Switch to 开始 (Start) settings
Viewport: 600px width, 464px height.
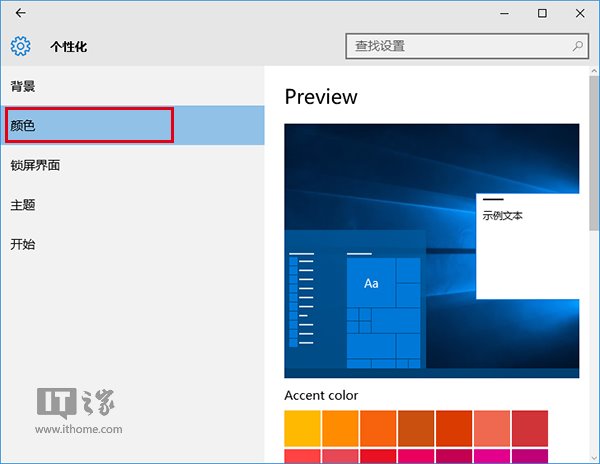pos(24,243)
